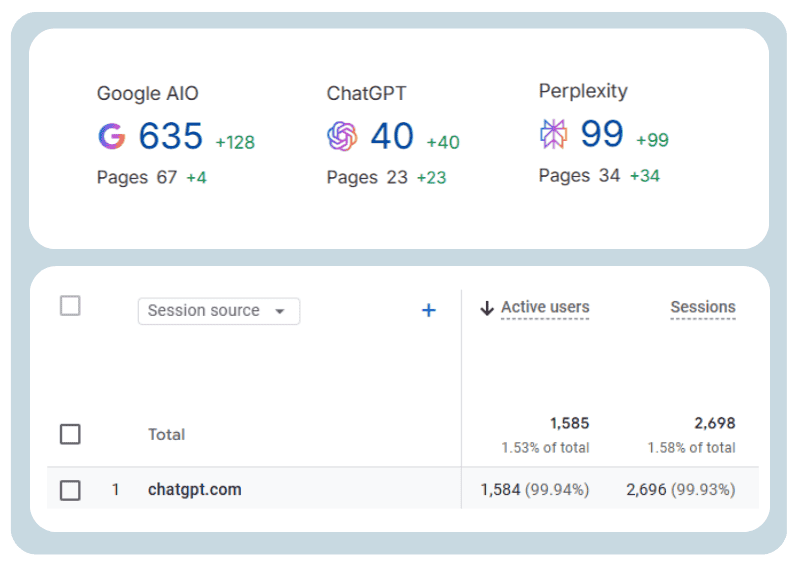
Task: Sort by the Active users column header
Action: tap(545, 307)
